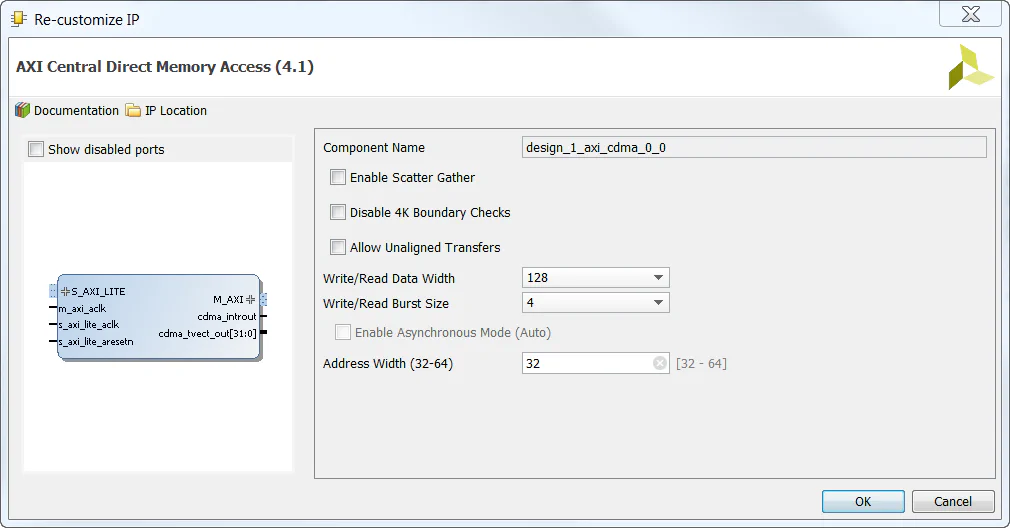Expand the M_AXI interface plus icon
Screen dimensions: 1010x528
[x=250, y=299]
